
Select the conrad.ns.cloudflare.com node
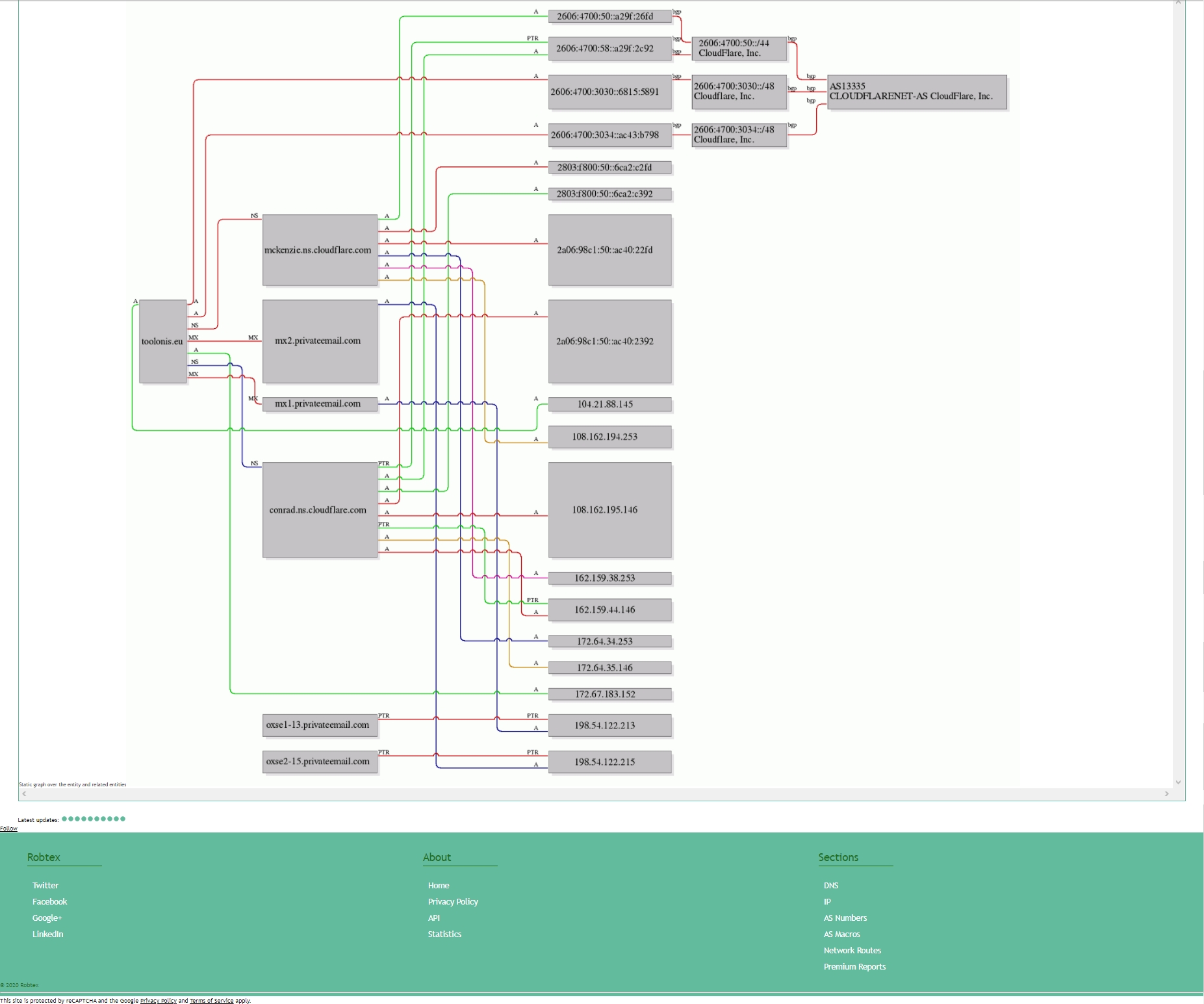[320, 509]
